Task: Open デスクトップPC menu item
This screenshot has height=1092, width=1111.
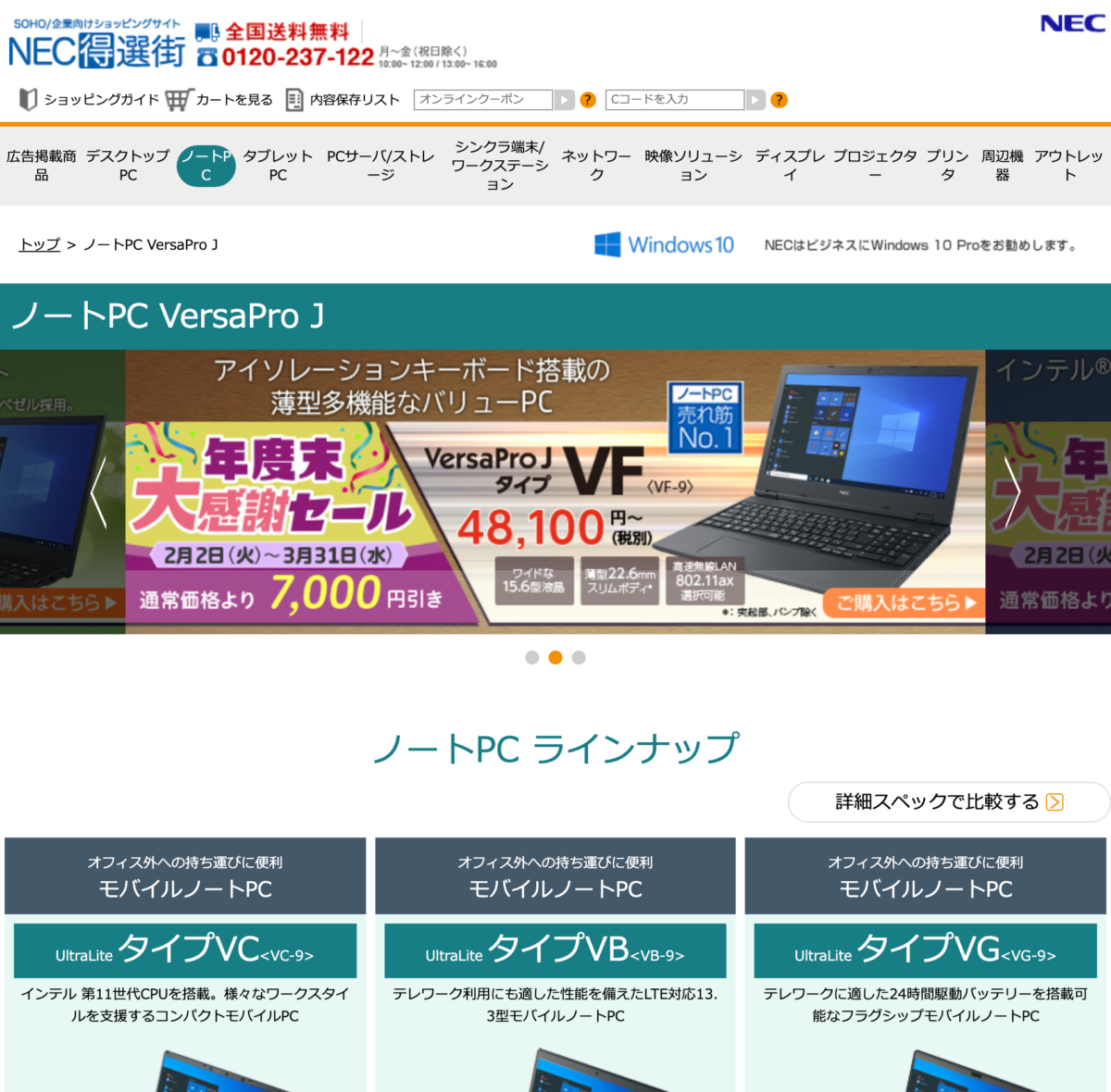Action: (x=128, y=166)
